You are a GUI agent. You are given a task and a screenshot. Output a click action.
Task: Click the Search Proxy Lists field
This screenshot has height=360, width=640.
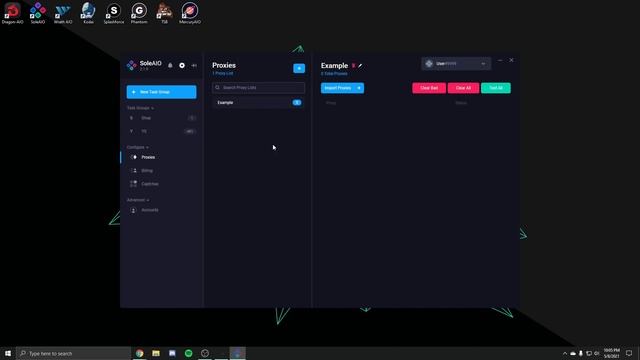[258, 87]
